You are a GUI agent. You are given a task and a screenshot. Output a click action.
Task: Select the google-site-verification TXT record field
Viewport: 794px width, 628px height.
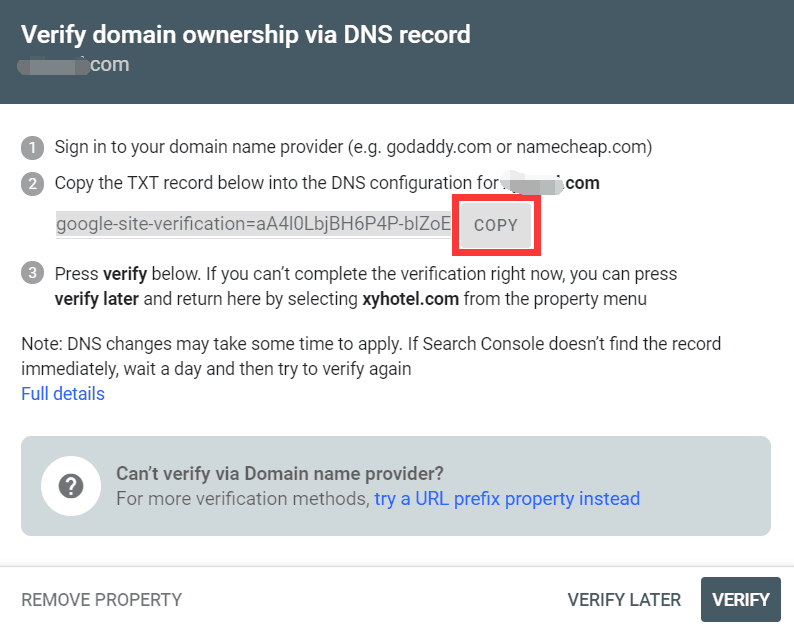pyautogui.click(x=254, y=224)
